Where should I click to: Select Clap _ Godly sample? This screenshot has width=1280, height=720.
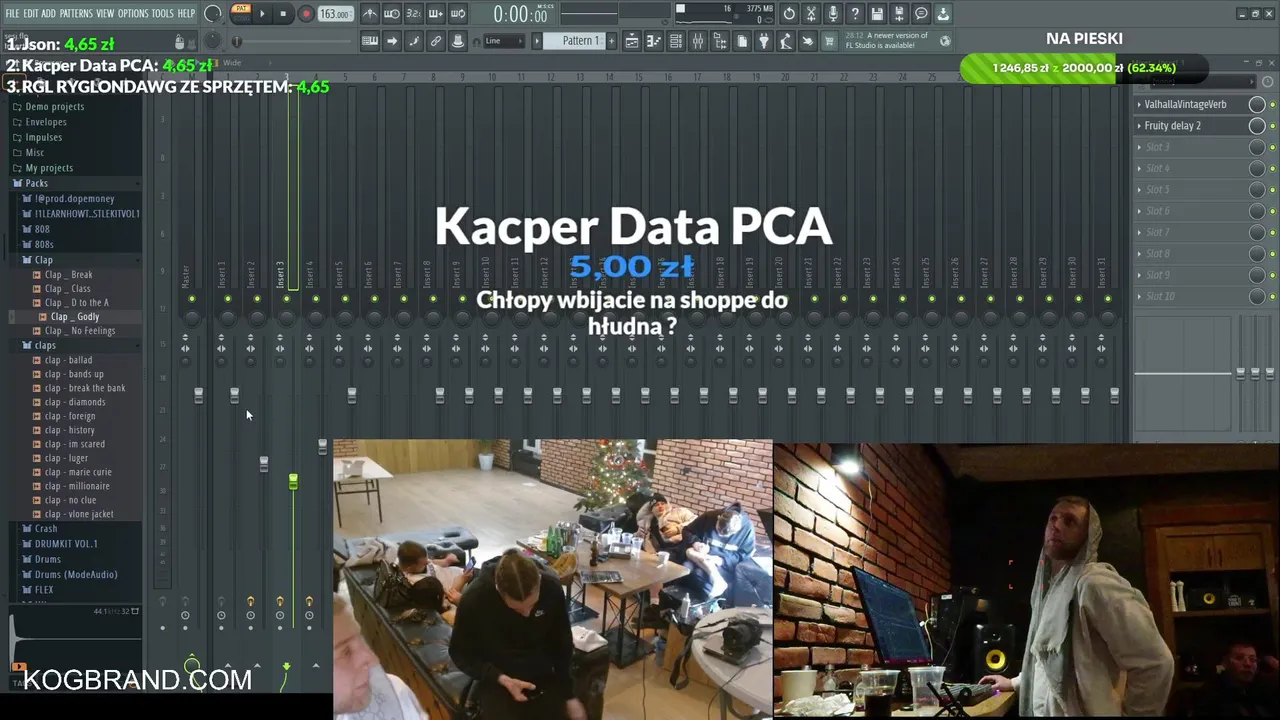(75, 317)
